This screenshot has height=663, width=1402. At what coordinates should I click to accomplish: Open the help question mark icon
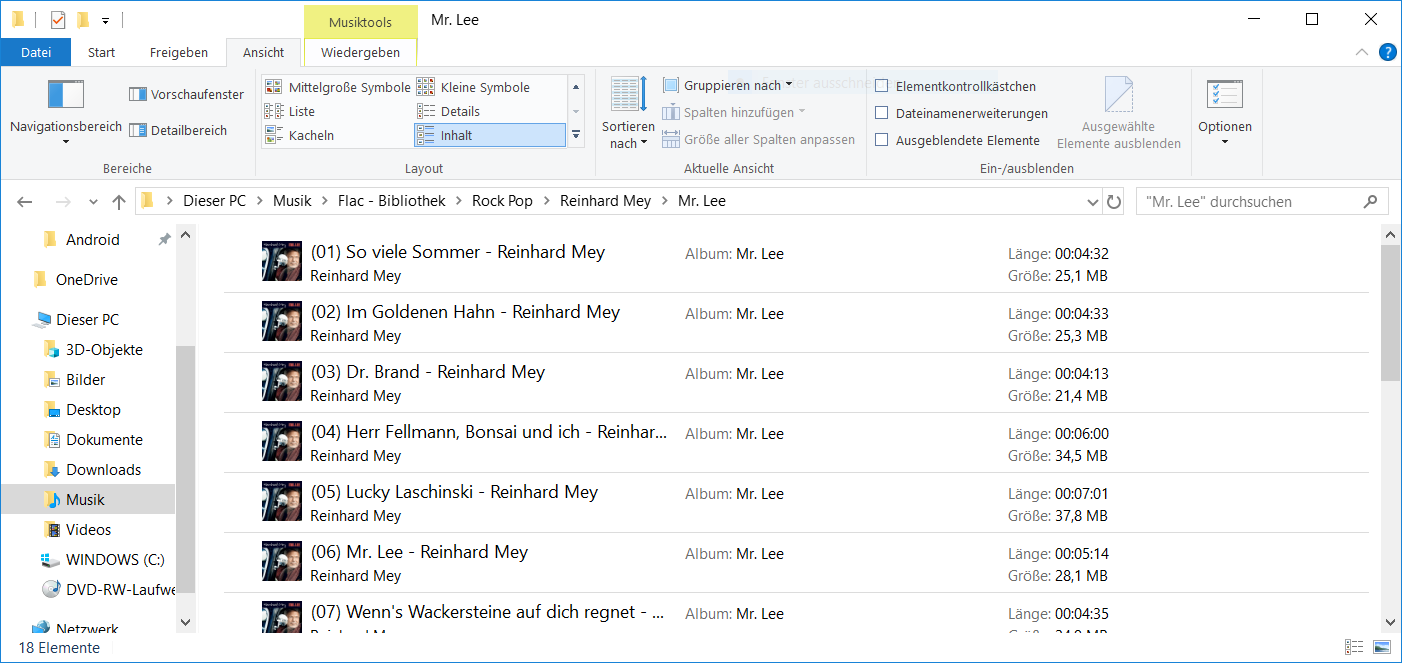pyautogui.click(x=1387, y=52)
